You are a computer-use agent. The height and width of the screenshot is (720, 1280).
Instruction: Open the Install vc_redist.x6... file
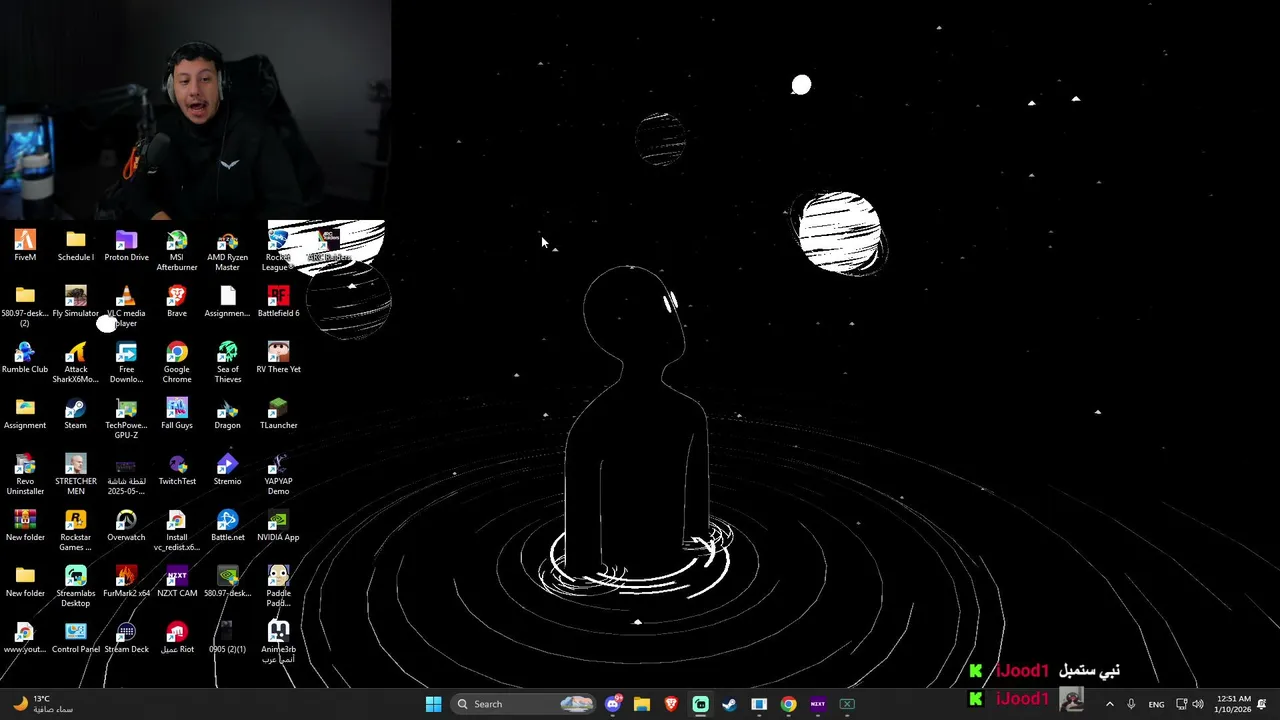click(177, 530)
